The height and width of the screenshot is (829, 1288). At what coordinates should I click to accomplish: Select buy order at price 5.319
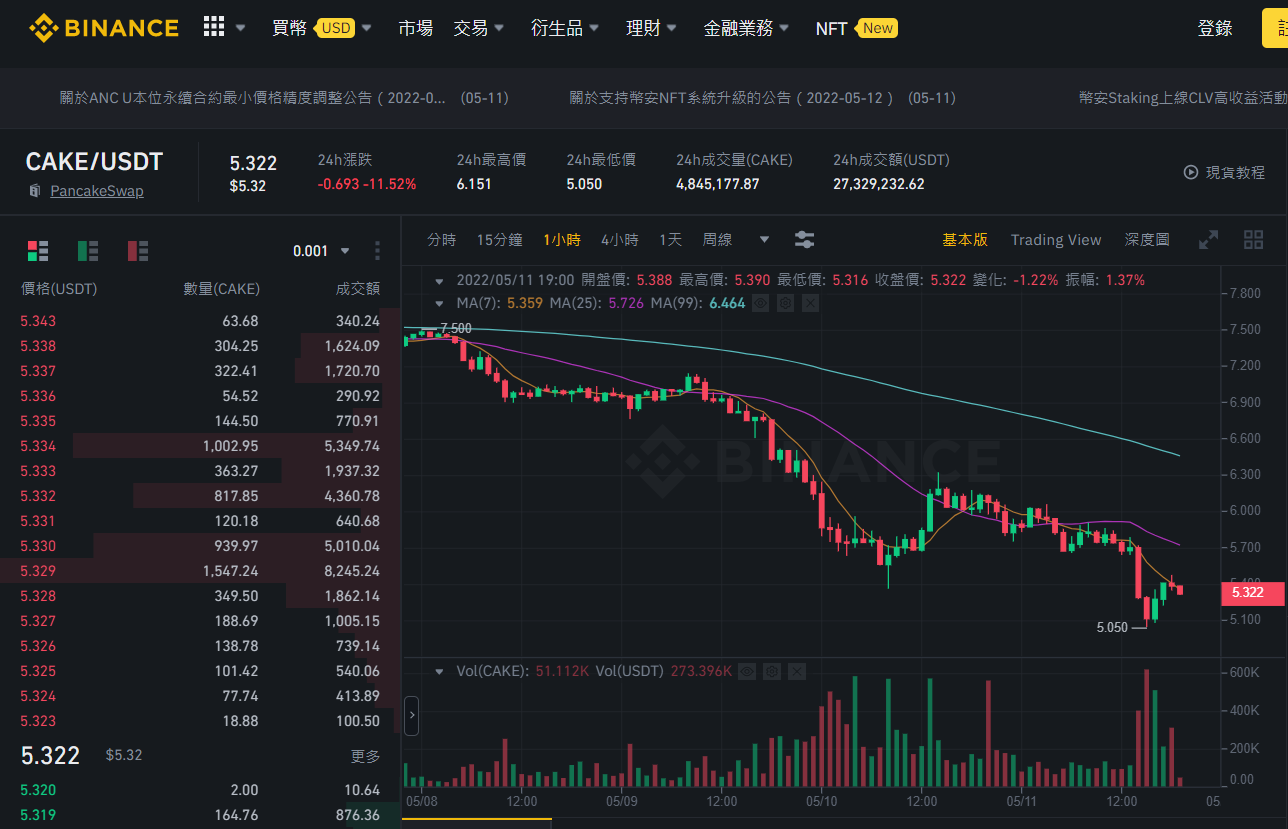point(200,815)
